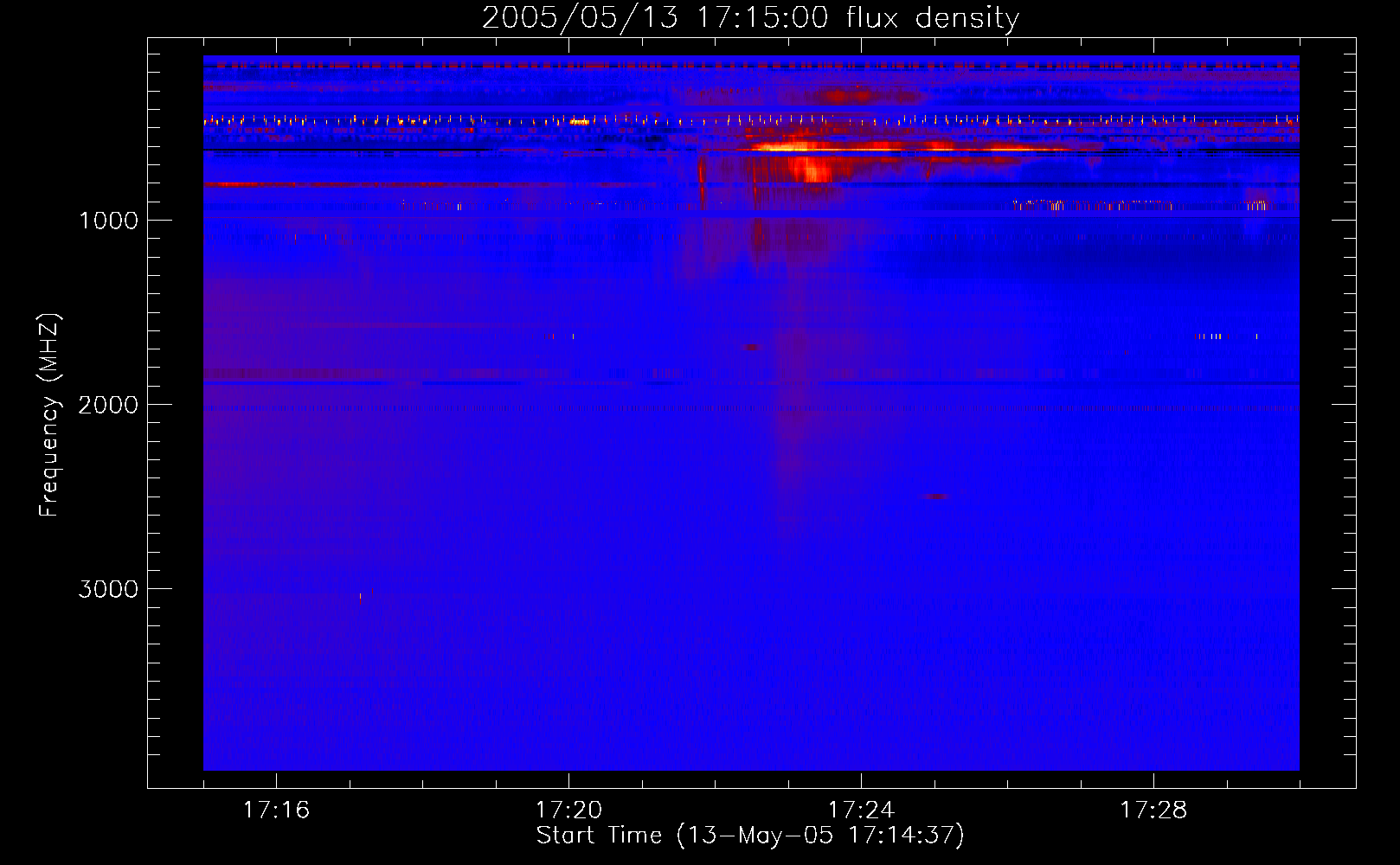Click the 1000 MHz frequency tick label

109,221
